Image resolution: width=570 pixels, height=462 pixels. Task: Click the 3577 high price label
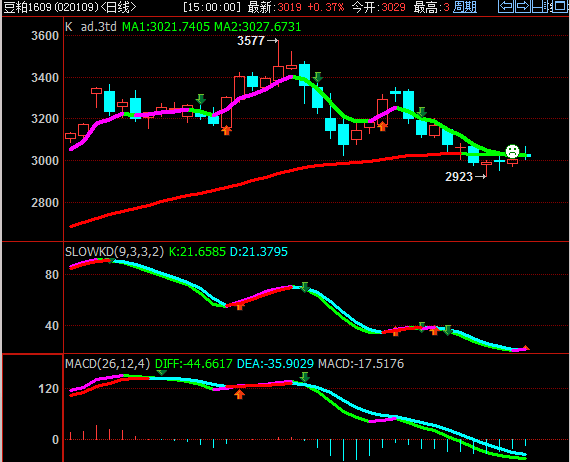click(251, 41)
